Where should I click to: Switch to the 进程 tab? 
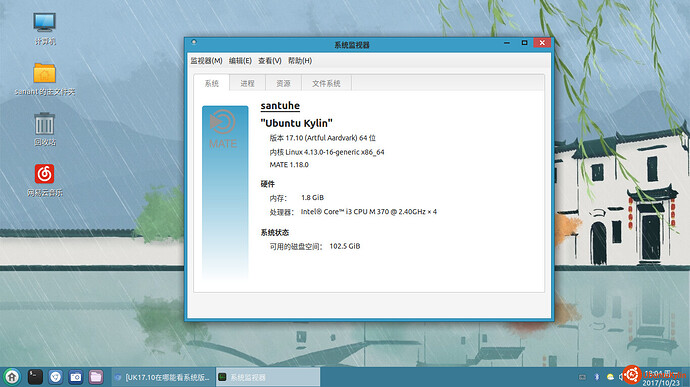pyautogui.click(x=247, y=83)
